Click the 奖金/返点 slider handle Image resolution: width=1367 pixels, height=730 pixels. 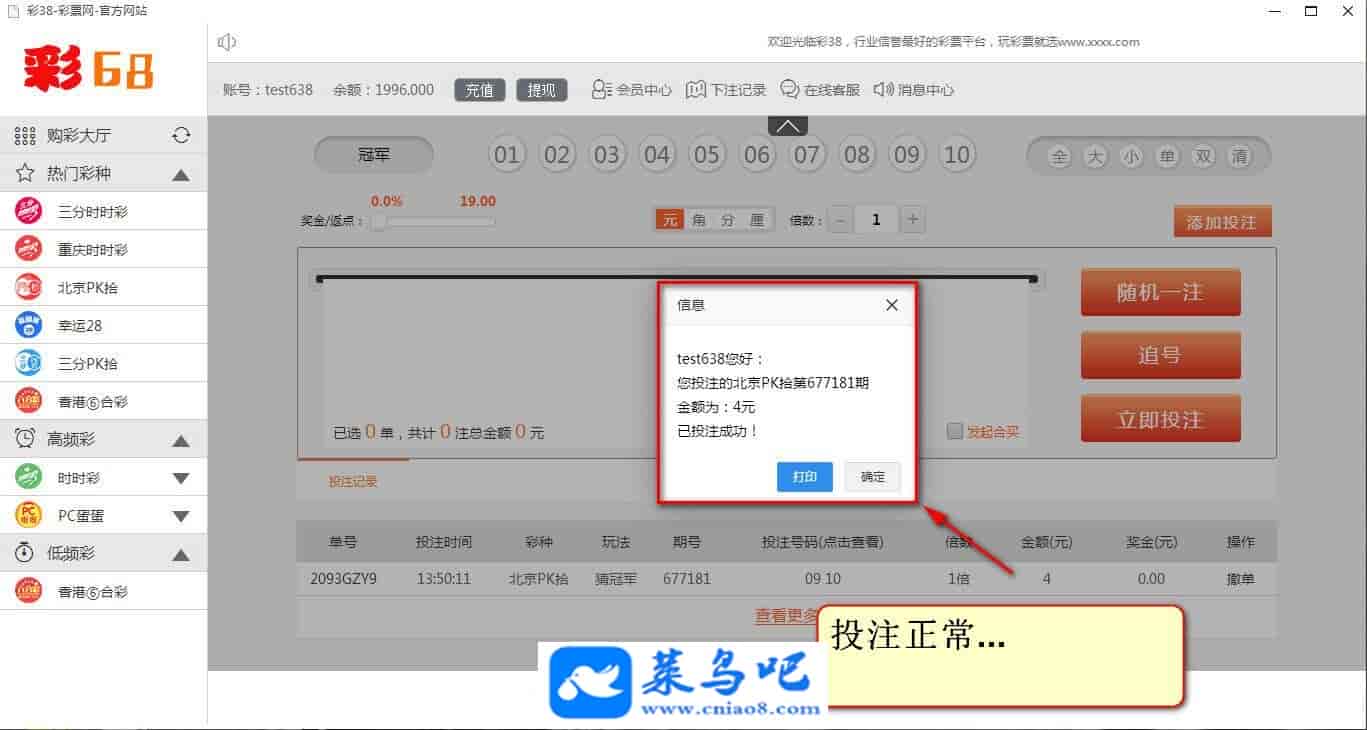pos(378,222)
